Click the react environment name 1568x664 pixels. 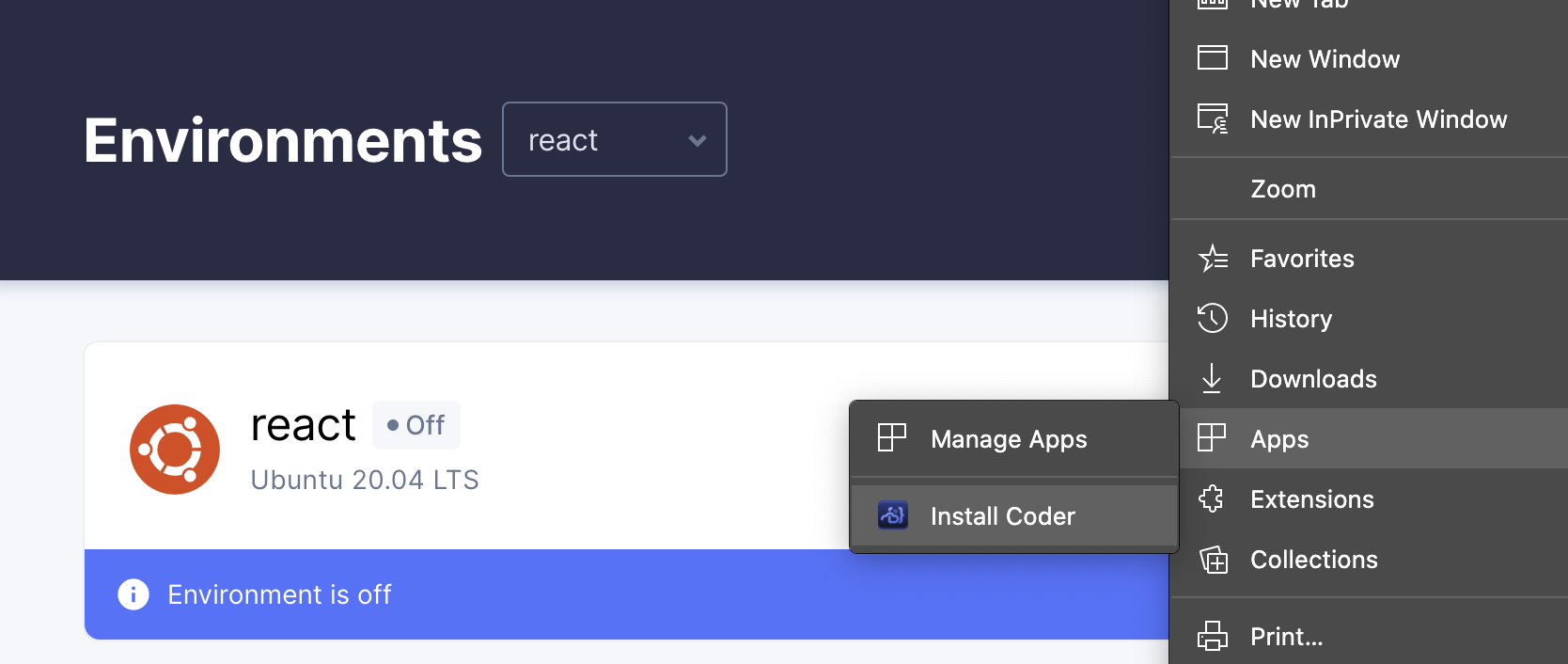click(x=303, y=424)
